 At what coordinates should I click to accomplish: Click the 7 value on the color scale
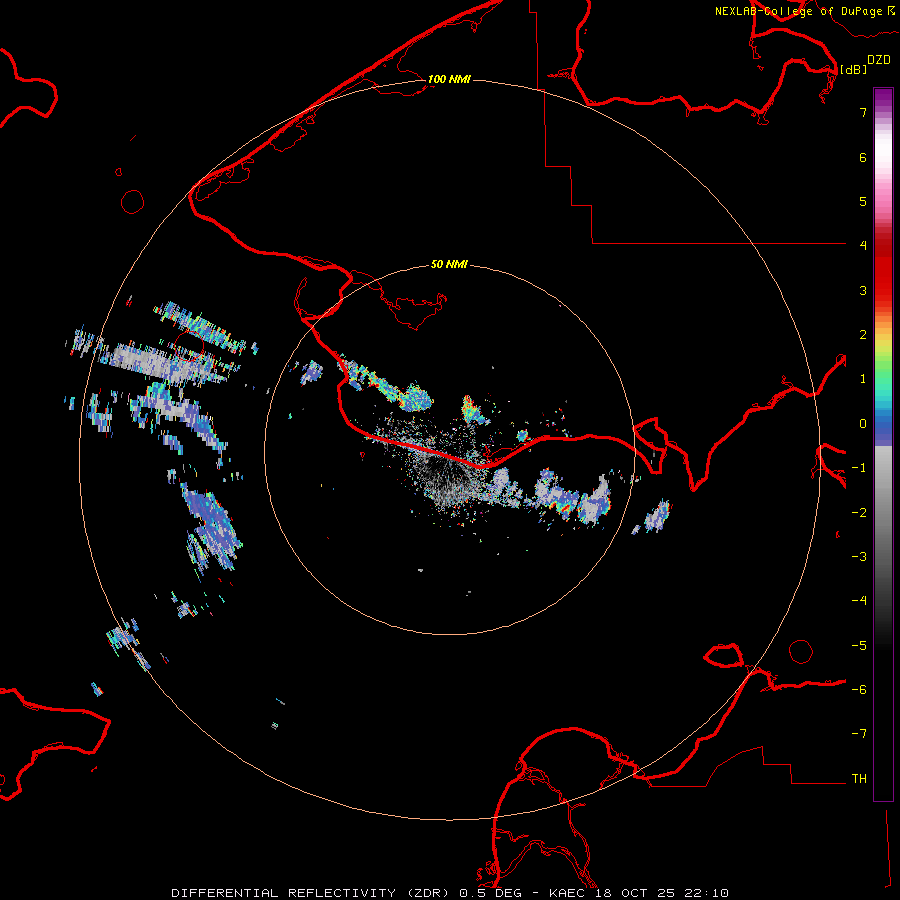(x=863, y=112)
